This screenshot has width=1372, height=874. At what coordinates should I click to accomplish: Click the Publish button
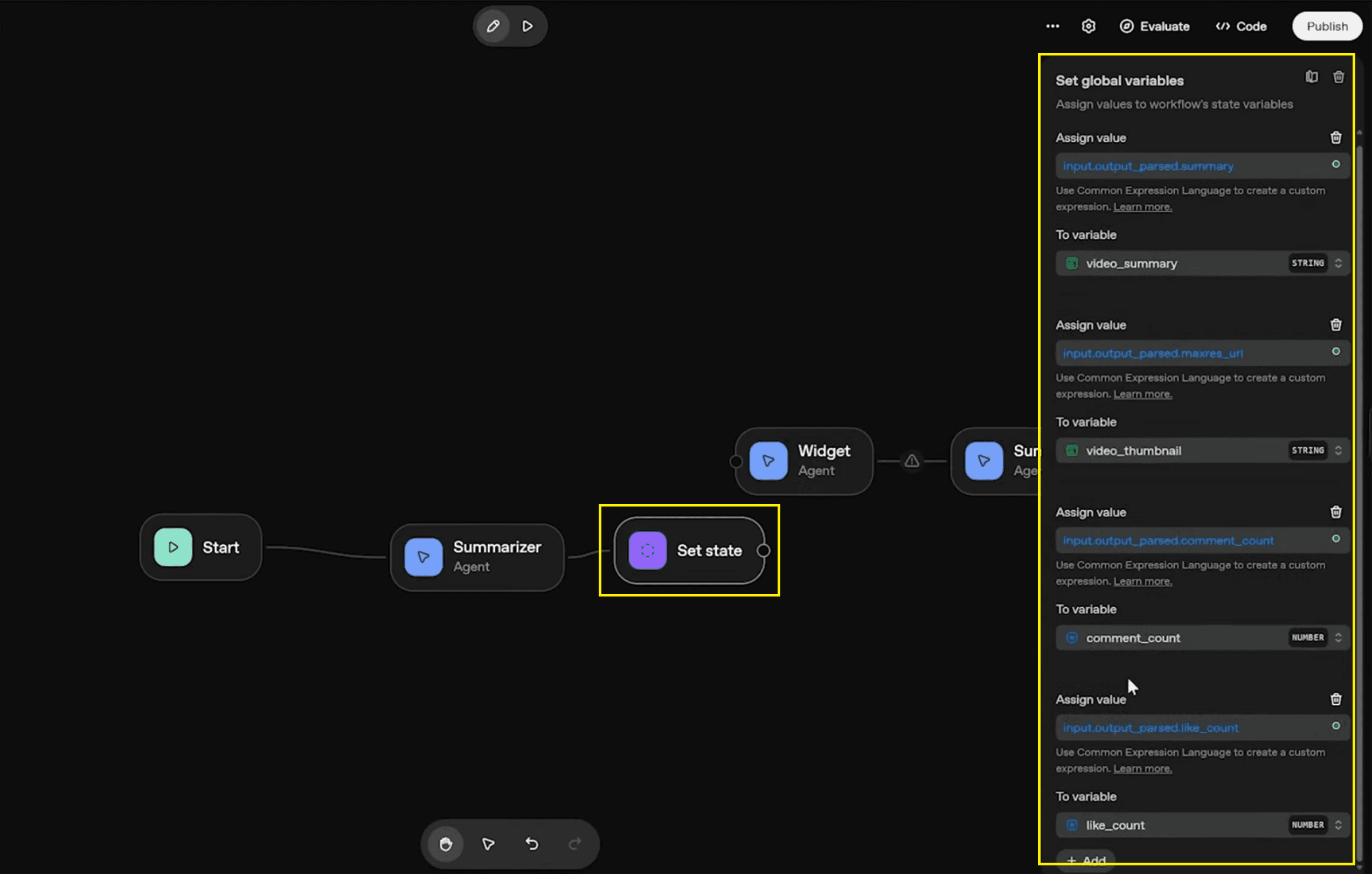pyautogui.click(x=1326, y=26)
